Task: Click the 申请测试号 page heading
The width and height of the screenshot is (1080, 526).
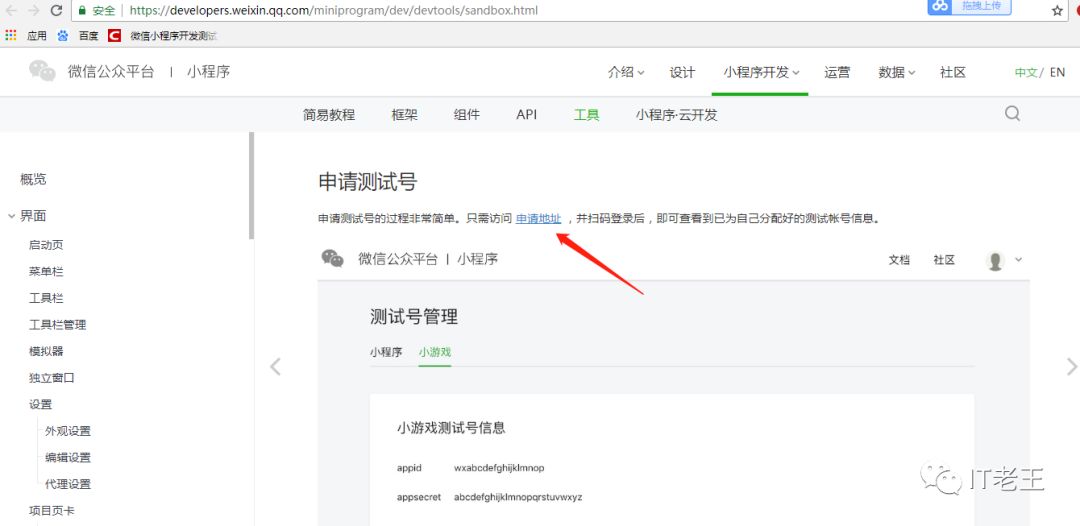Action: [368, 182]
